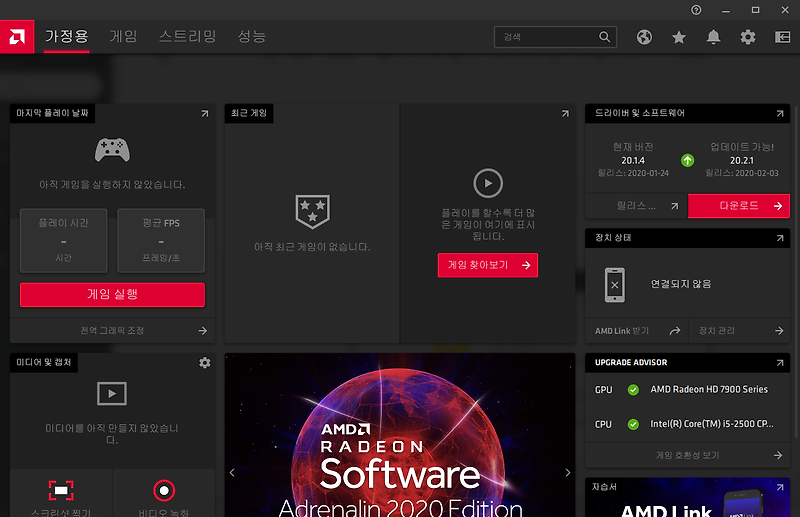Select the 플레이 시간 tile

click(x=64, y=240)
